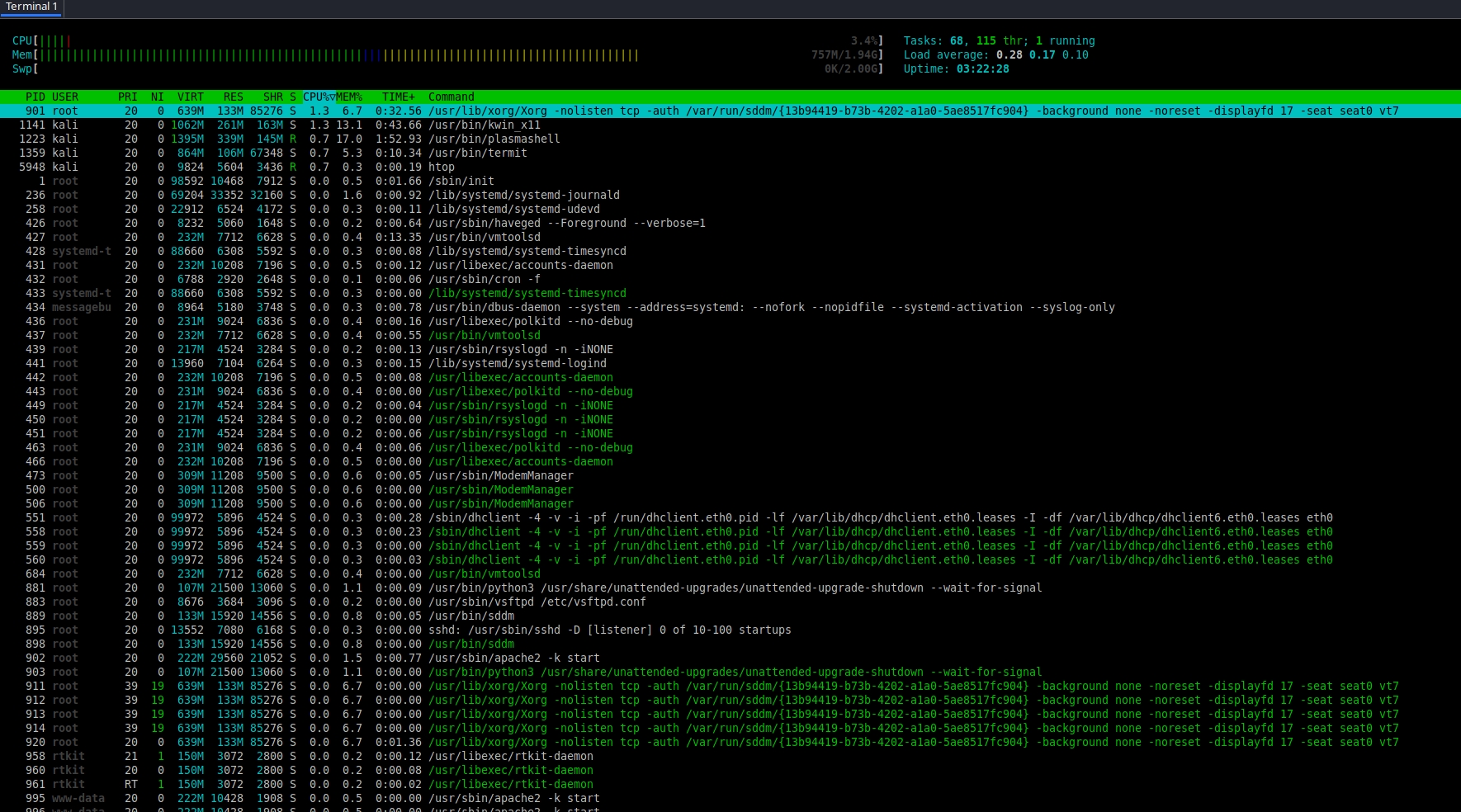The height and width of the screenshot is (812, 1461).
Task: Click the USER column header
Action: [x=64, y=97]
